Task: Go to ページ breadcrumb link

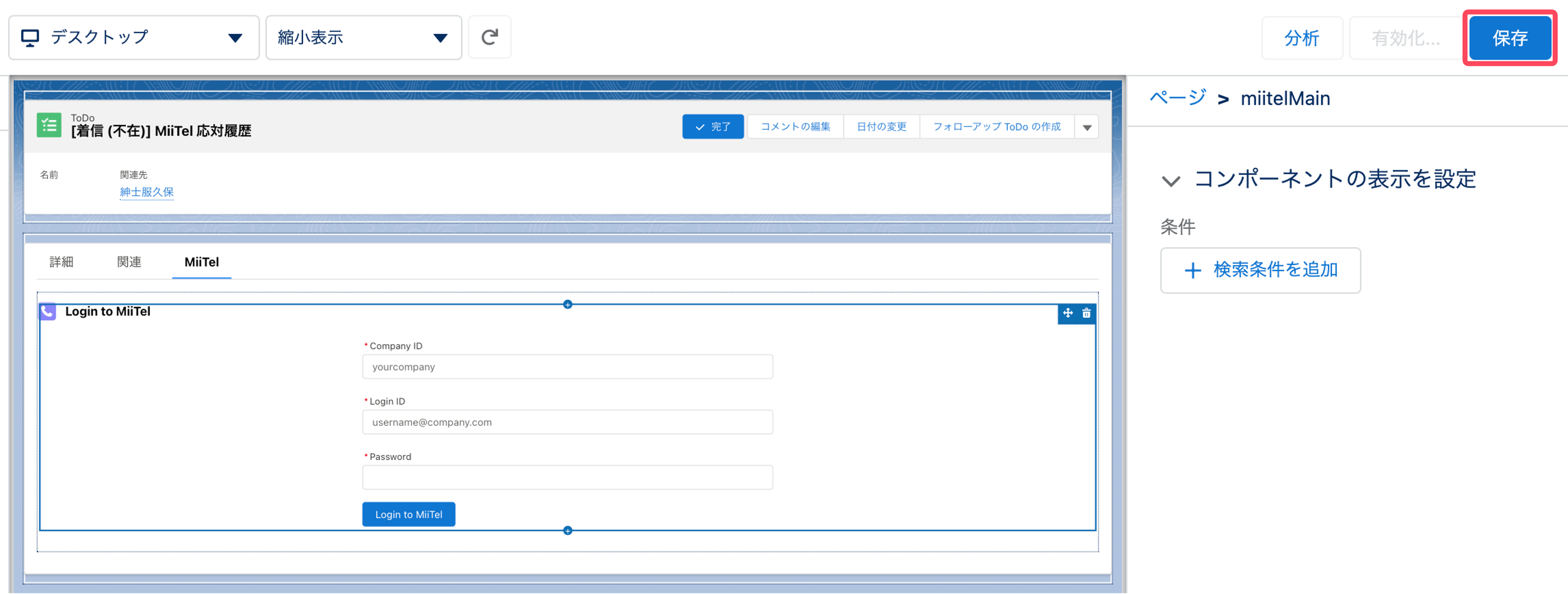Action: [1177, 97]
